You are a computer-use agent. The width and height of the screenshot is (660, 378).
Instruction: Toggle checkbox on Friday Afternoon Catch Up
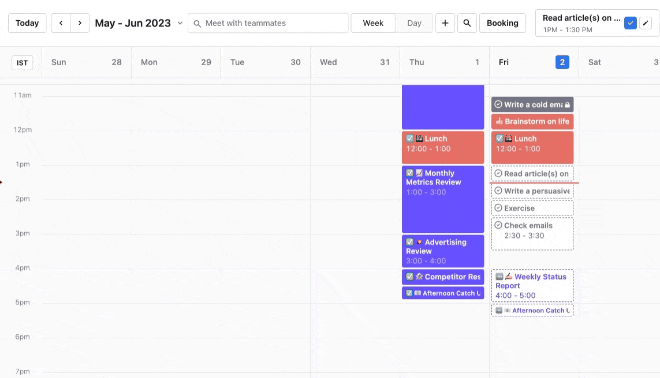pos(499,310)
